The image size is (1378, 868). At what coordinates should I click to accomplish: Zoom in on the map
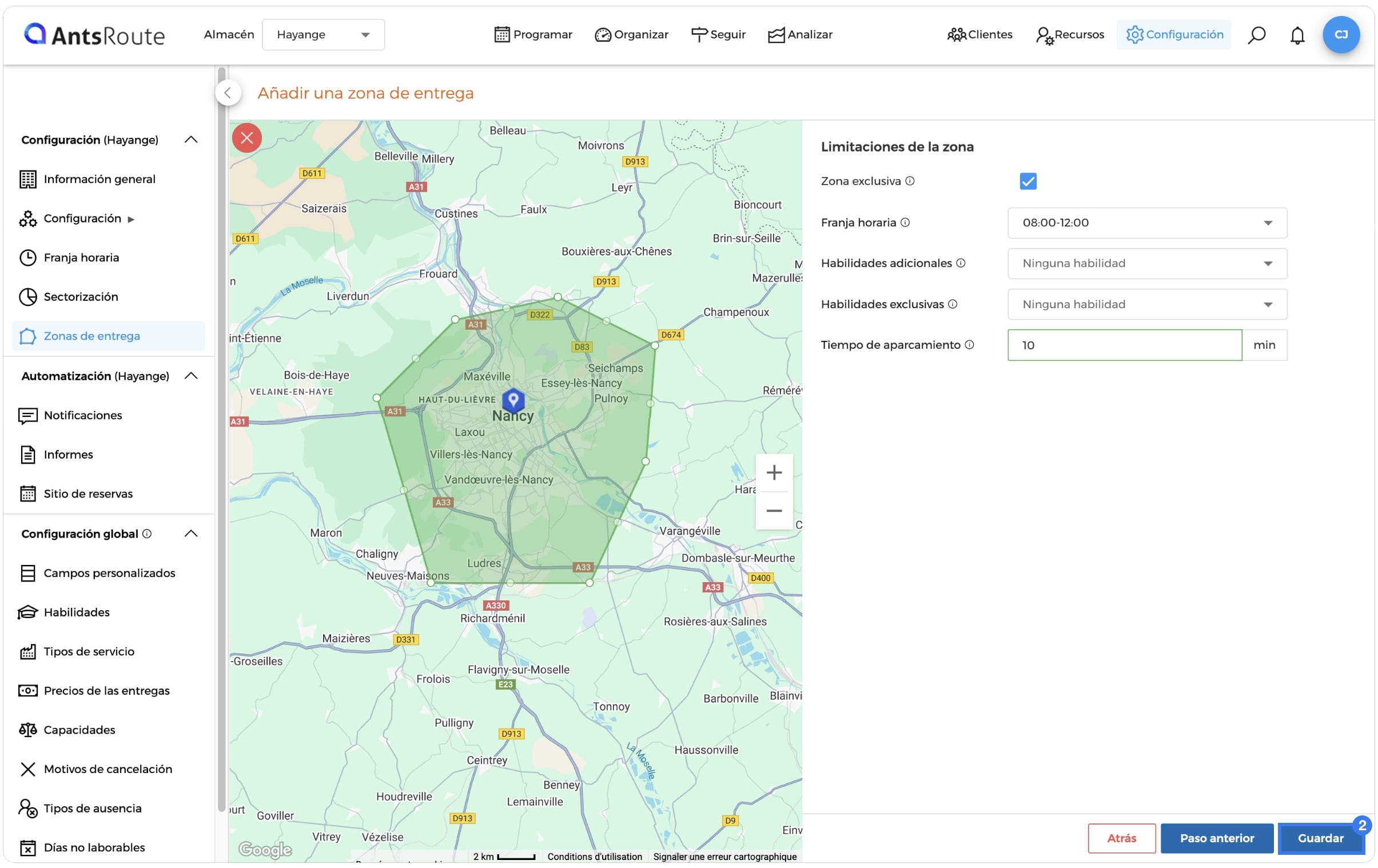774,473
